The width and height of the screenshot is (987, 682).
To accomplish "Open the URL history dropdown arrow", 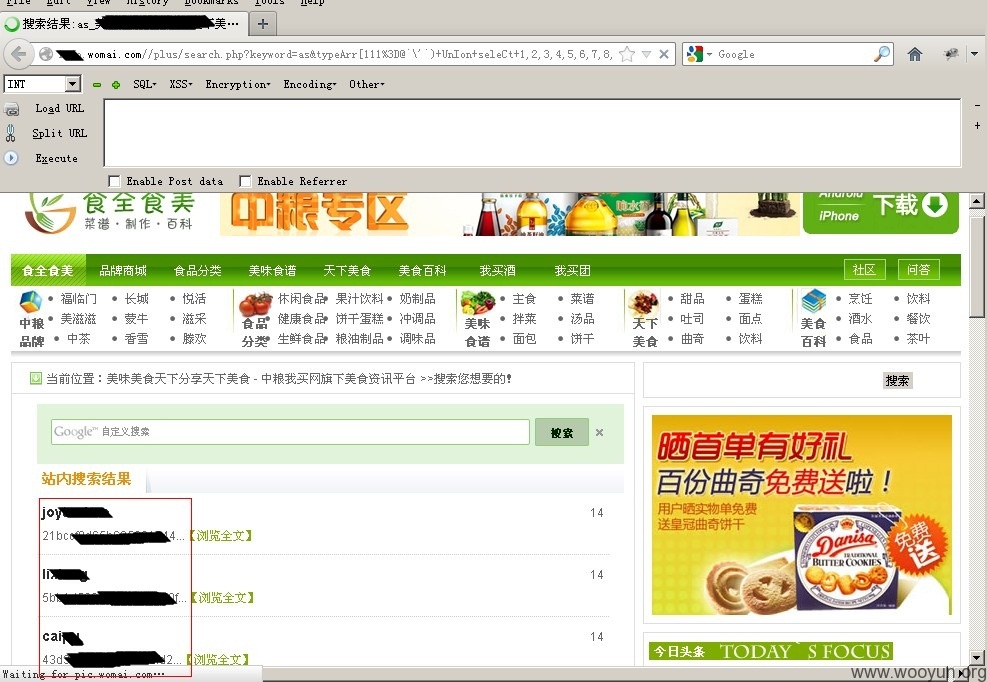I will point(646,54).
